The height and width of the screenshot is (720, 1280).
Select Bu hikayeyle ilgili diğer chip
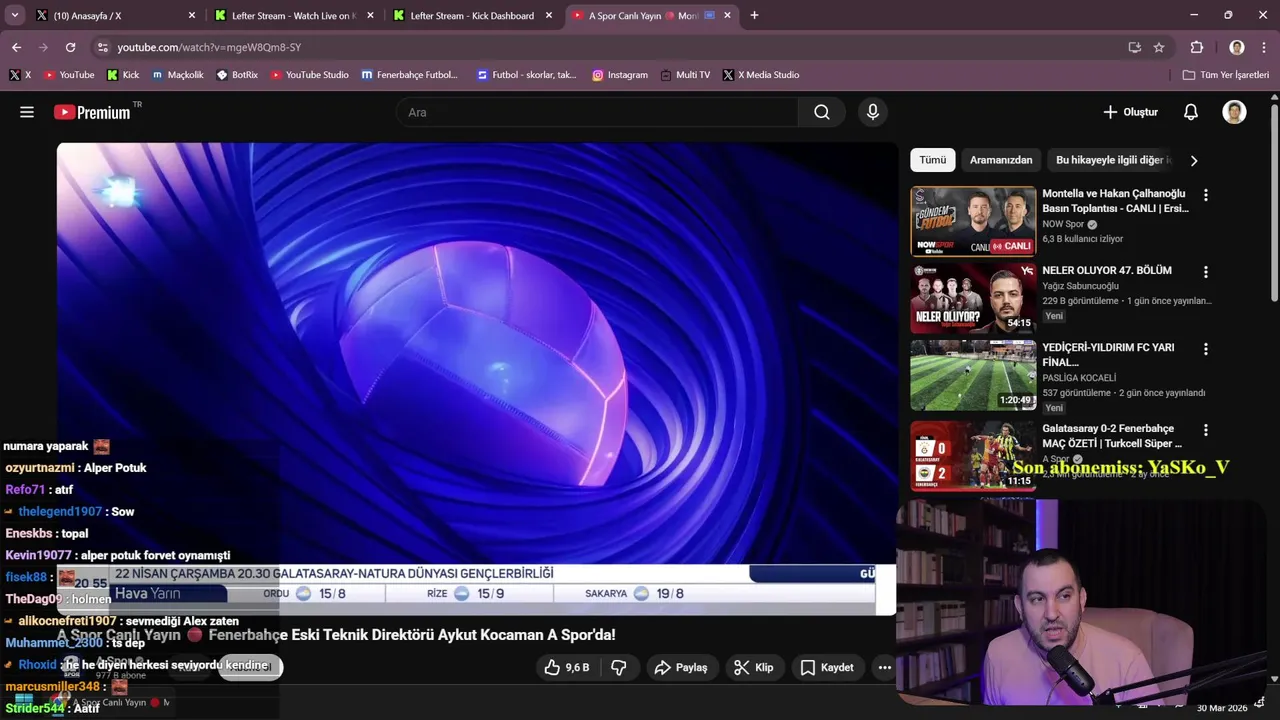pos(1113,160)
